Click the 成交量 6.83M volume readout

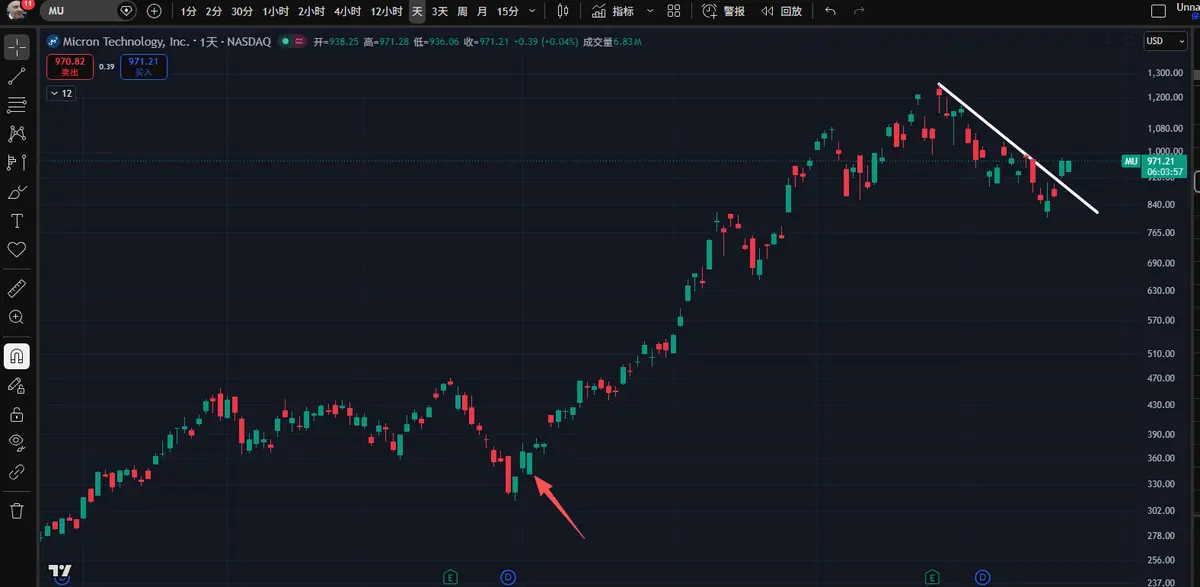[x=612, y=42]
